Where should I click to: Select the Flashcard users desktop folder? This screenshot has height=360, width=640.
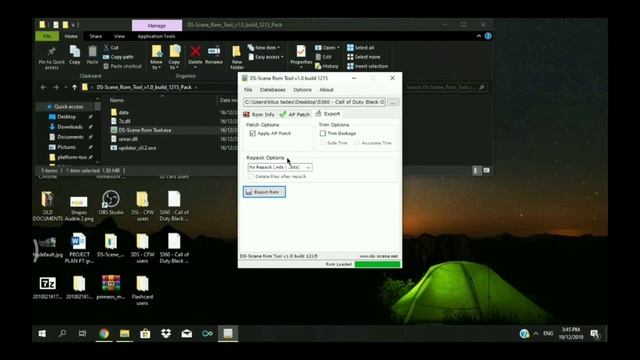(142, 290)
